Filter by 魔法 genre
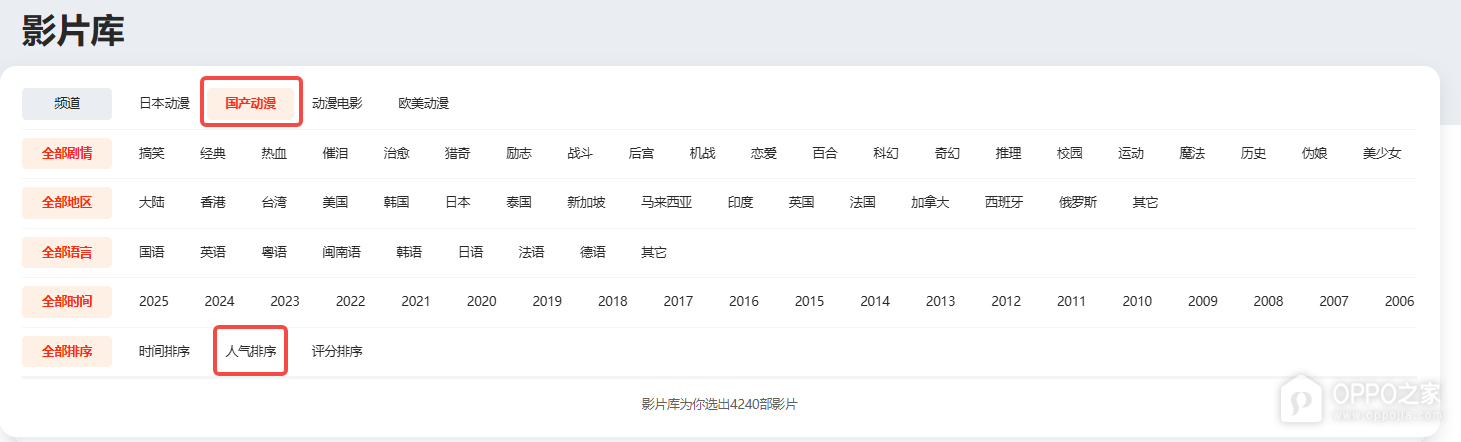Viewport: 1461px width, 442px height. (x=1192, y=153)
